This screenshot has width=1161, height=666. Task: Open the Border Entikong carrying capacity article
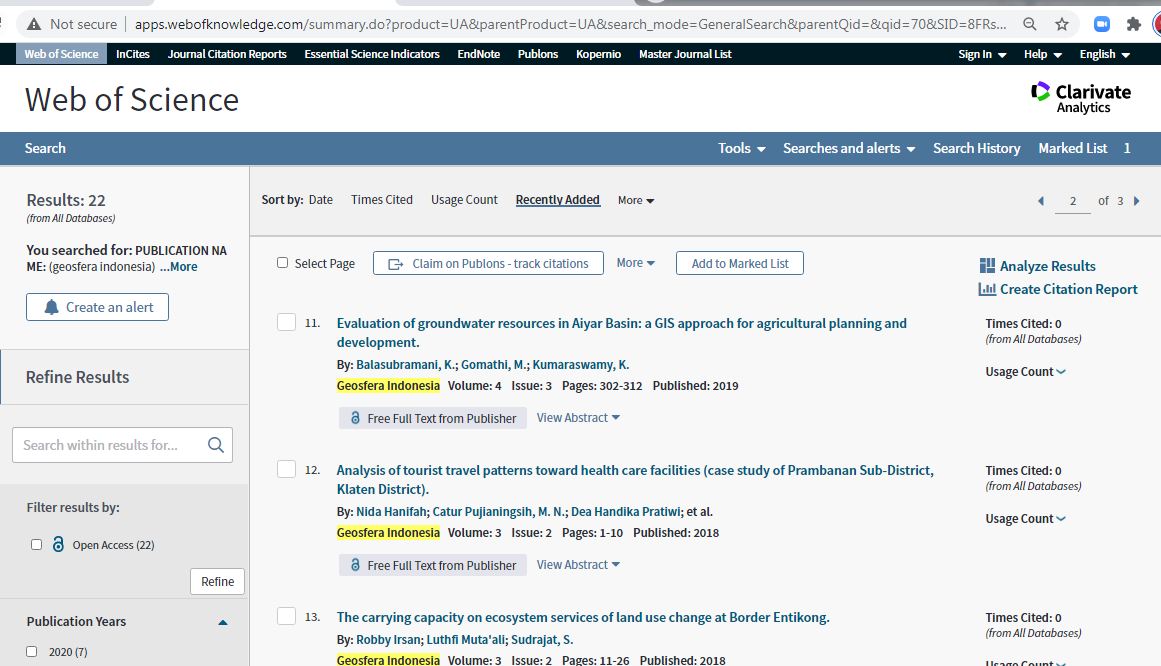tap(583, 617)
